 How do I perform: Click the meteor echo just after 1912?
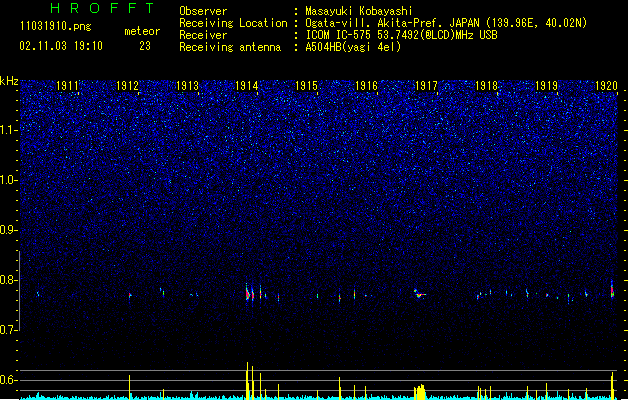pos(130,296)
